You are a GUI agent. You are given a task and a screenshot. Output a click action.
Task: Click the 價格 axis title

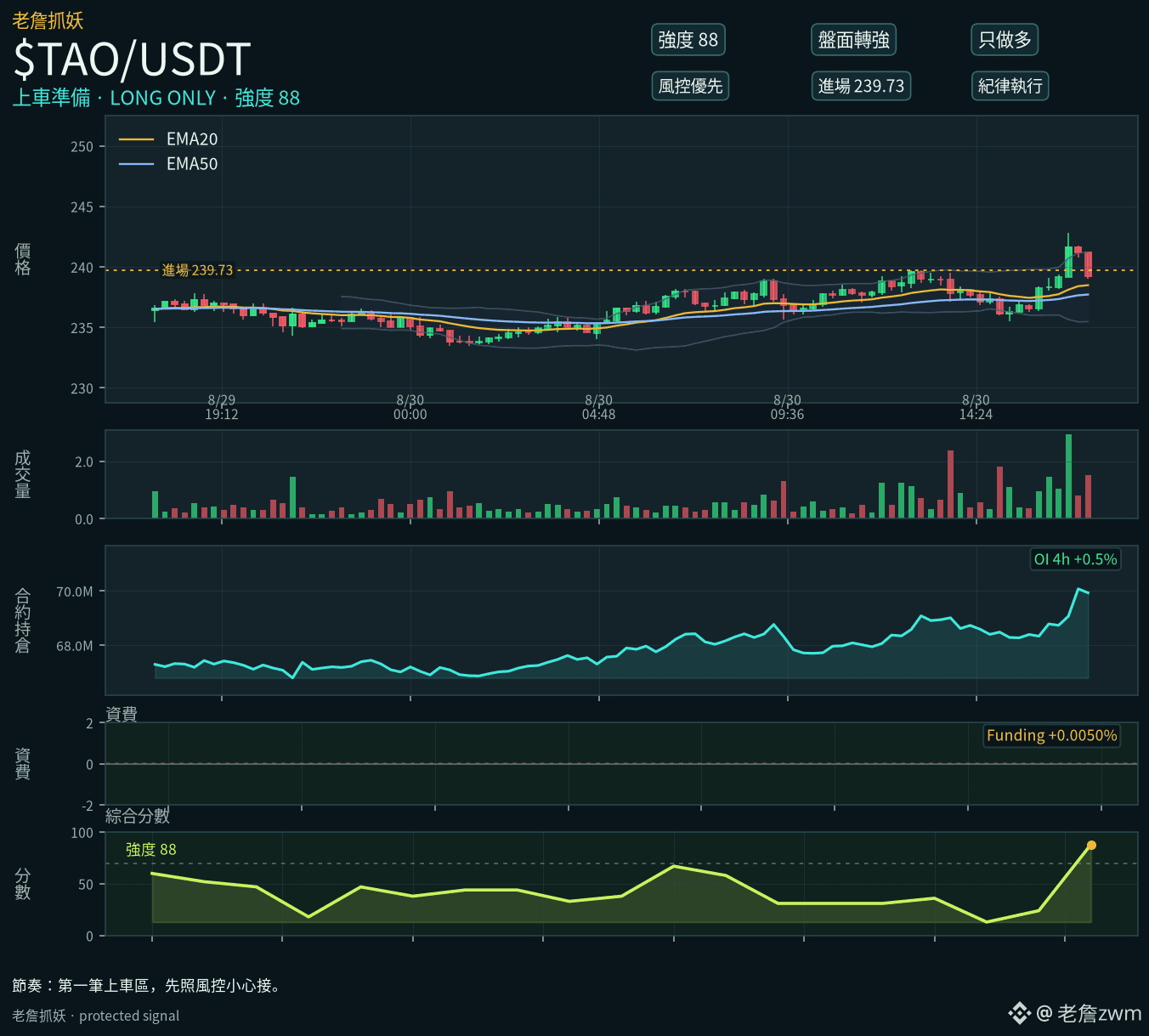coord(23,259)
